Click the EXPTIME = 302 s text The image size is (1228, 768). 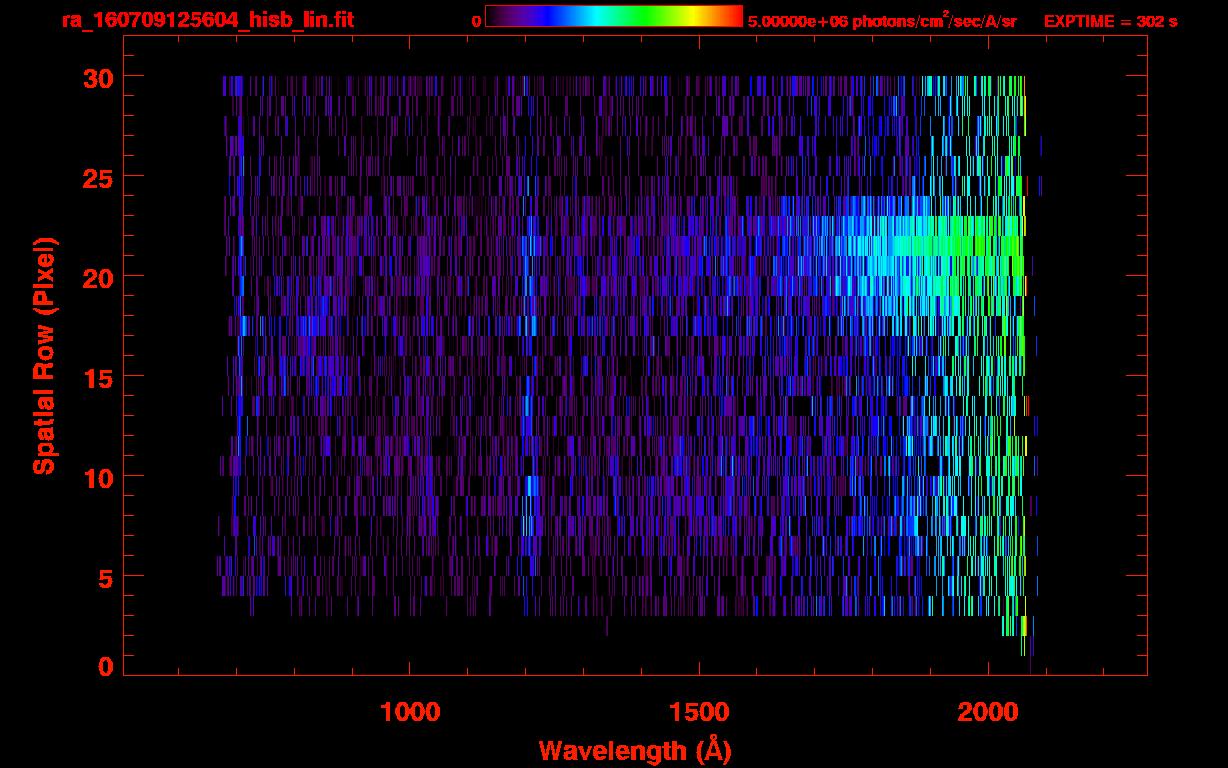pyautogui.click(x=1110, y=21)
